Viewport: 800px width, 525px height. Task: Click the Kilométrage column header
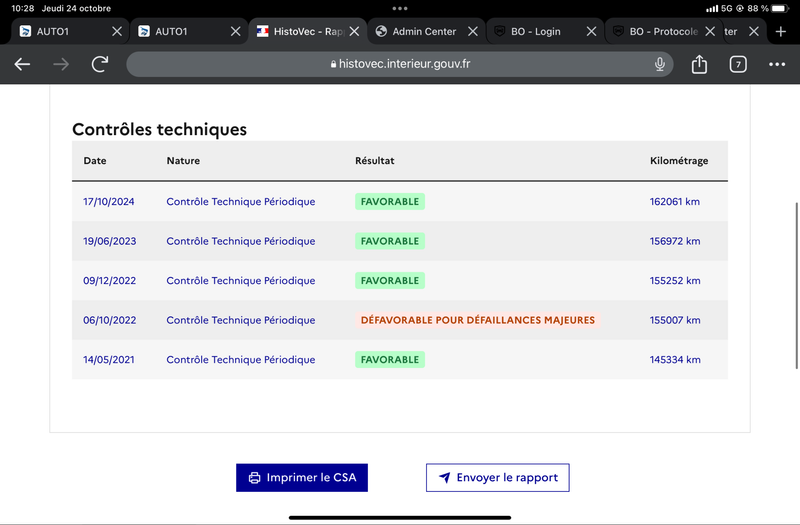coord(679,161)
